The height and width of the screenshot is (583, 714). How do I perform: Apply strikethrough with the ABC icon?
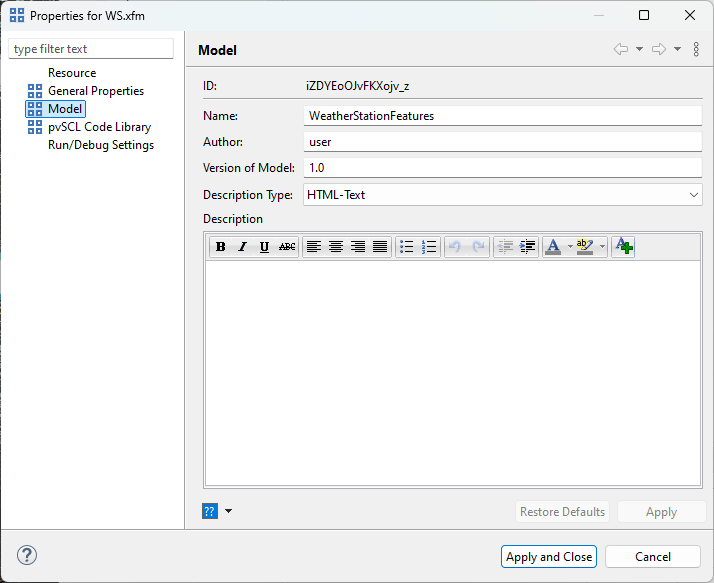287,247
